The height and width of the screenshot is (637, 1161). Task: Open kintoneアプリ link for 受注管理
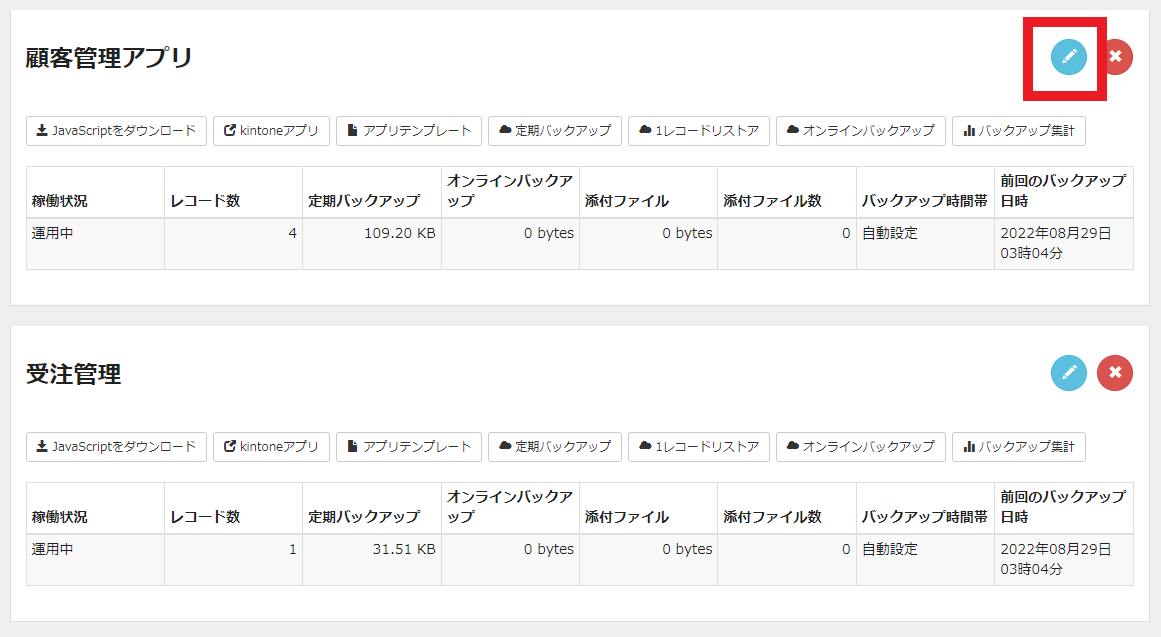(x=271, y=447)
